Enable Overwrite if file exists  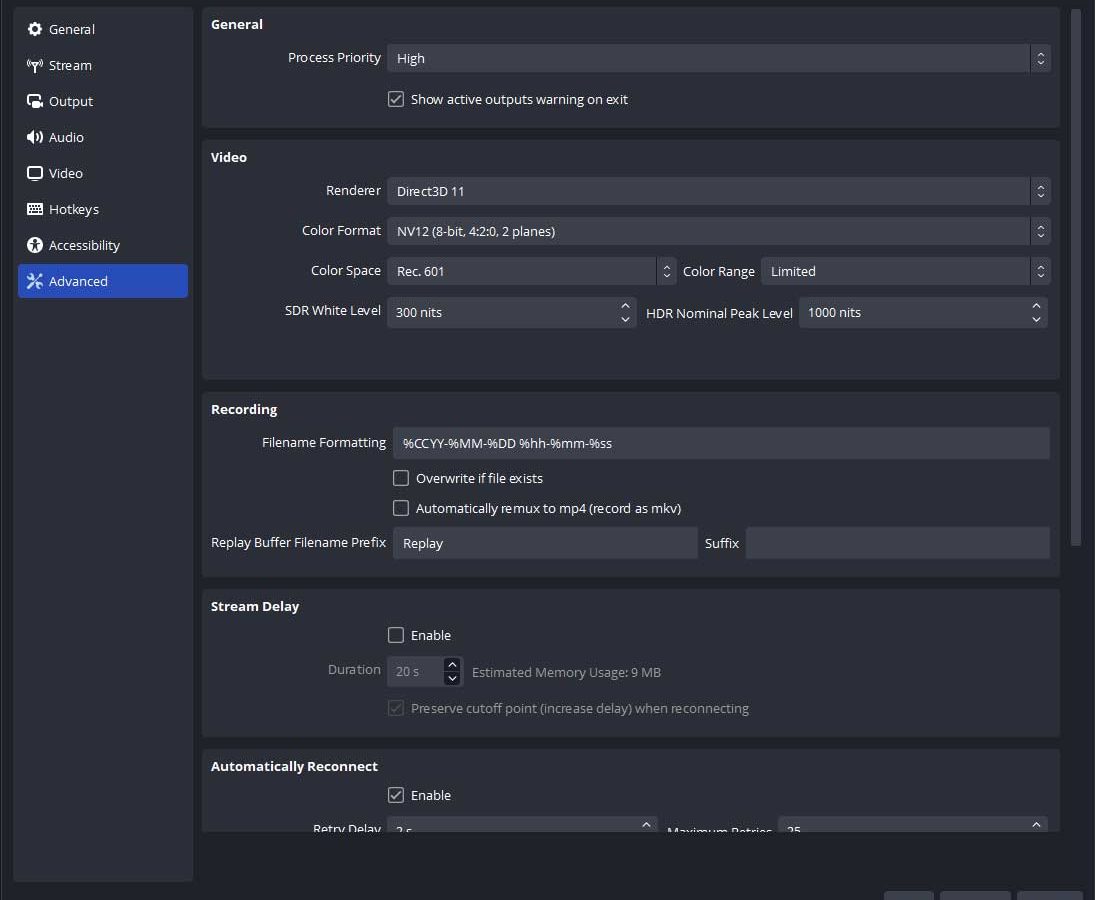401,478
